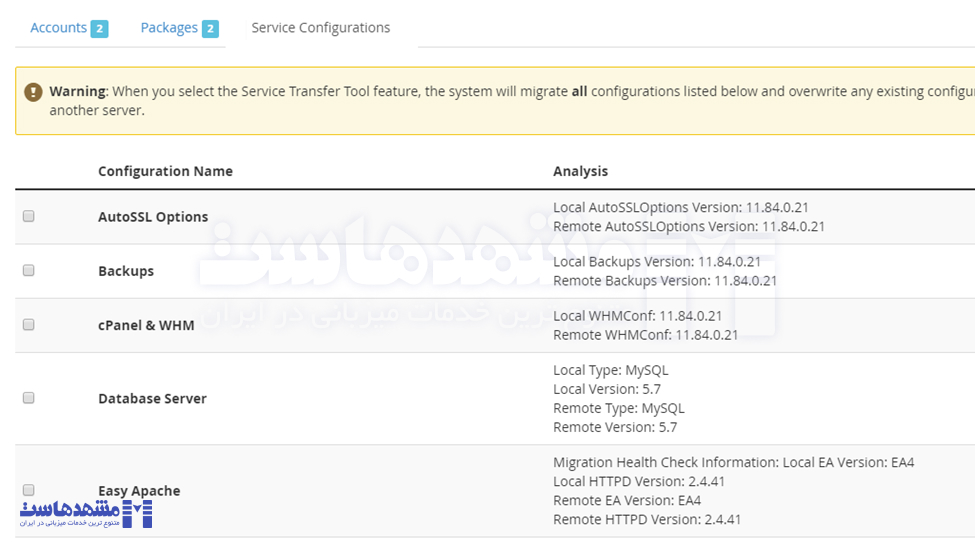Check the cPanel & WHM checkbox
This screenshot has width=975, height=548.
[29, 324]
